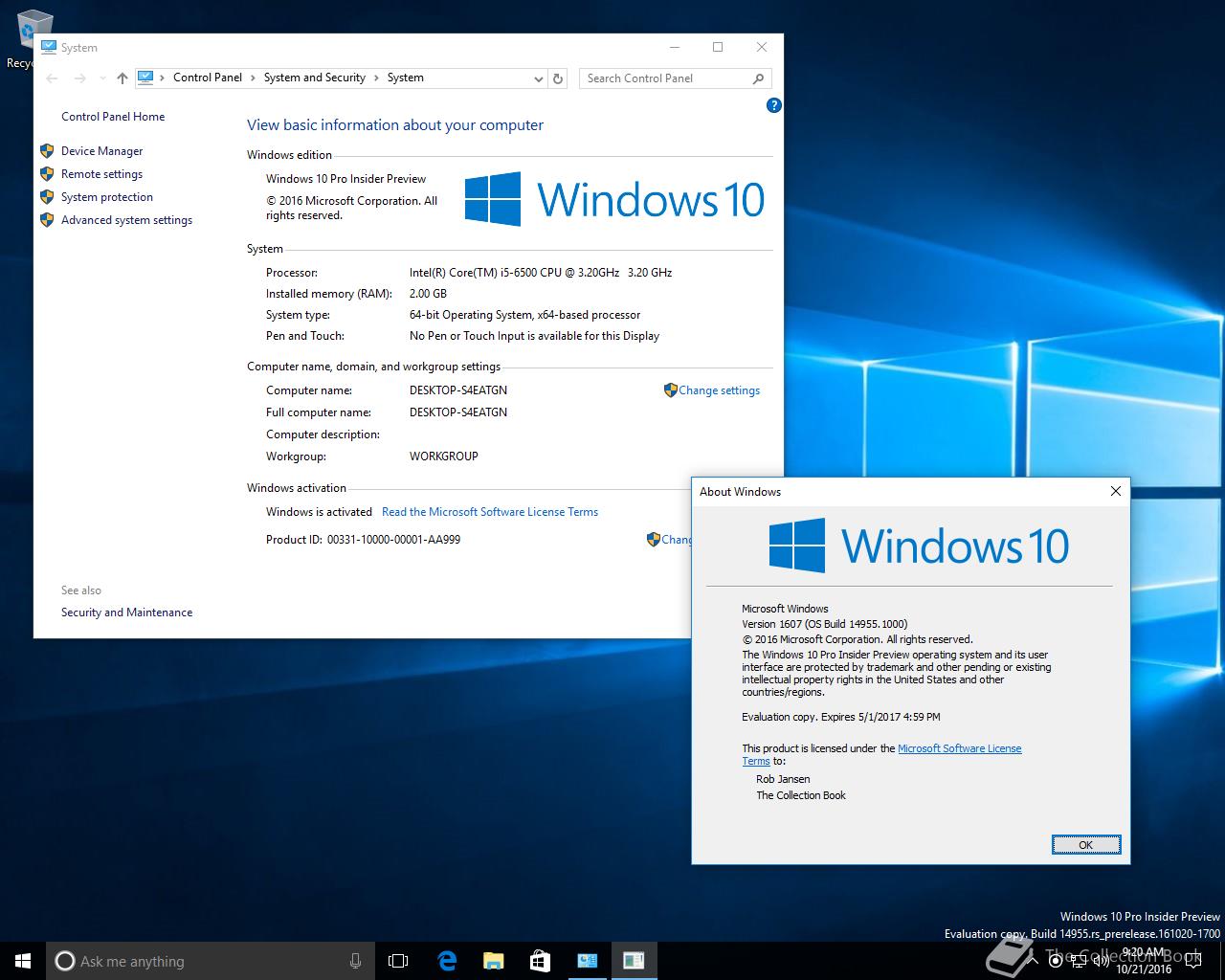
Task: Click the computer name DESKTOP-S4EATGN value
Action: coord(458,390)
